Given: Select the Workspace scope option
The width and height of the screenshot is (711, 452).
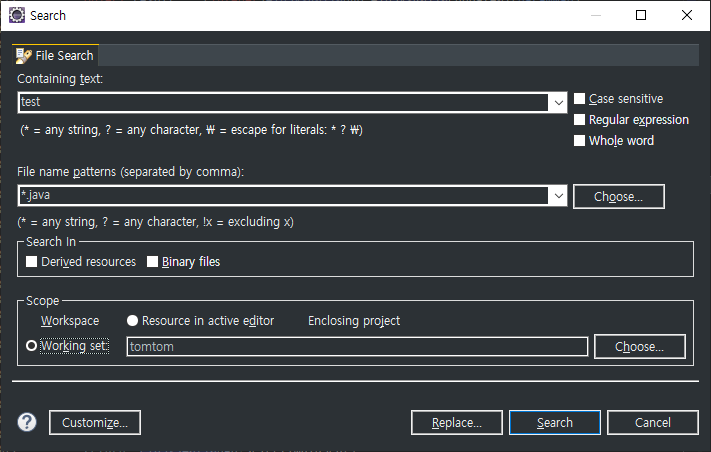Looking at the screenshot, I should [70, 321].
